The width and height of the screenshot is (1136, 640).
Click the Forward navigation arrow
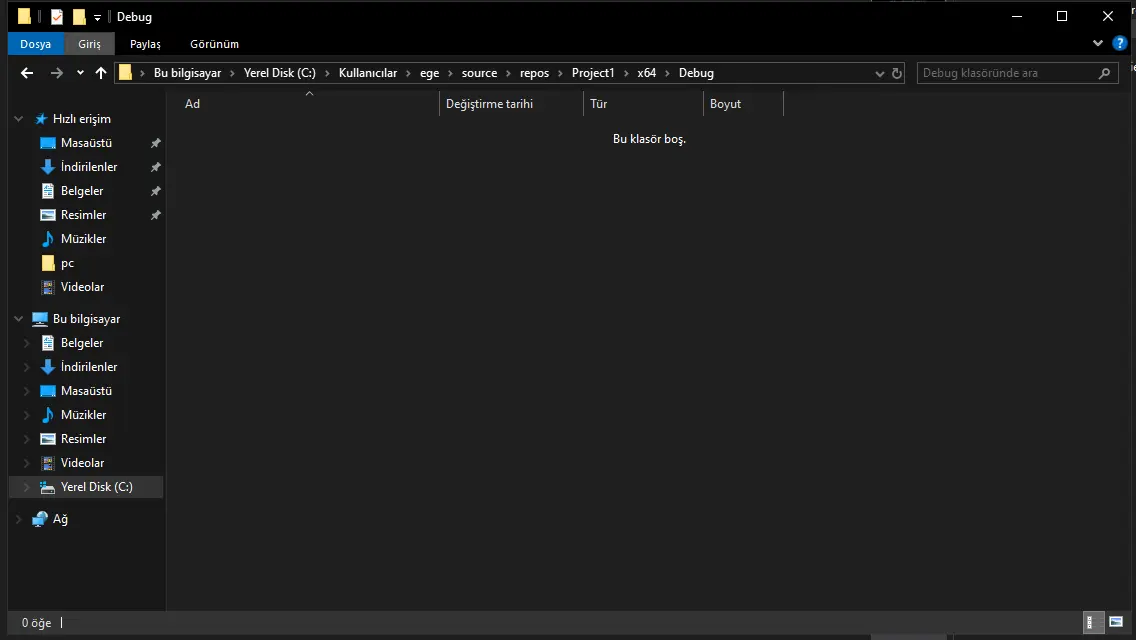57,72
